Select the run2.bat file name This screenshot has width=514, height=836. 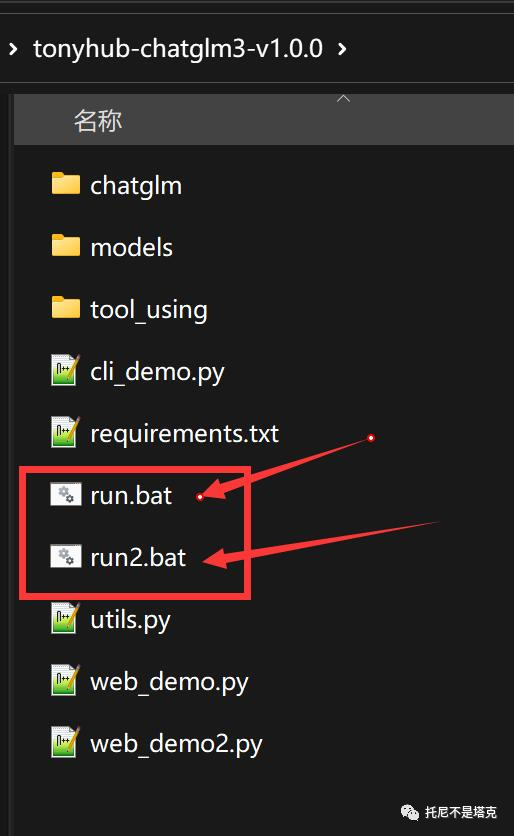[x=138, y=558]
